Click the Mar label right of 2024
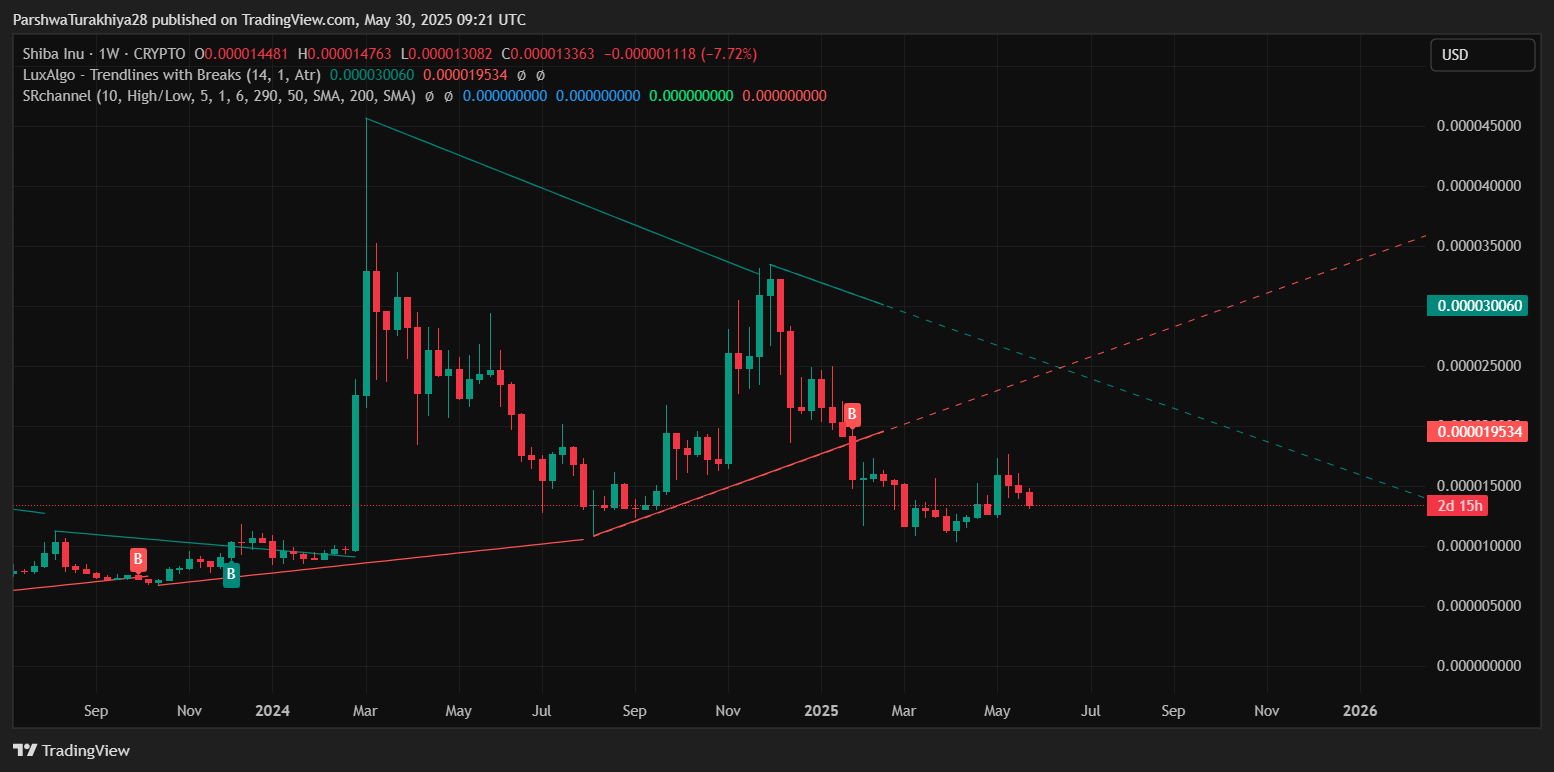 [x=366, y=711]
